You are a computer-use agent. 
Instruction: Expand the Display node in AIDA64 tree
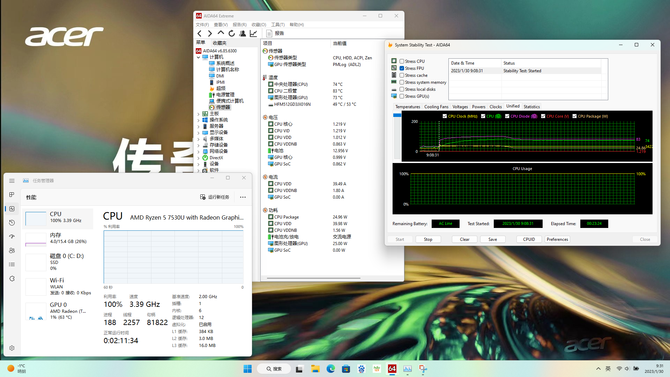[x=199, y=133]
